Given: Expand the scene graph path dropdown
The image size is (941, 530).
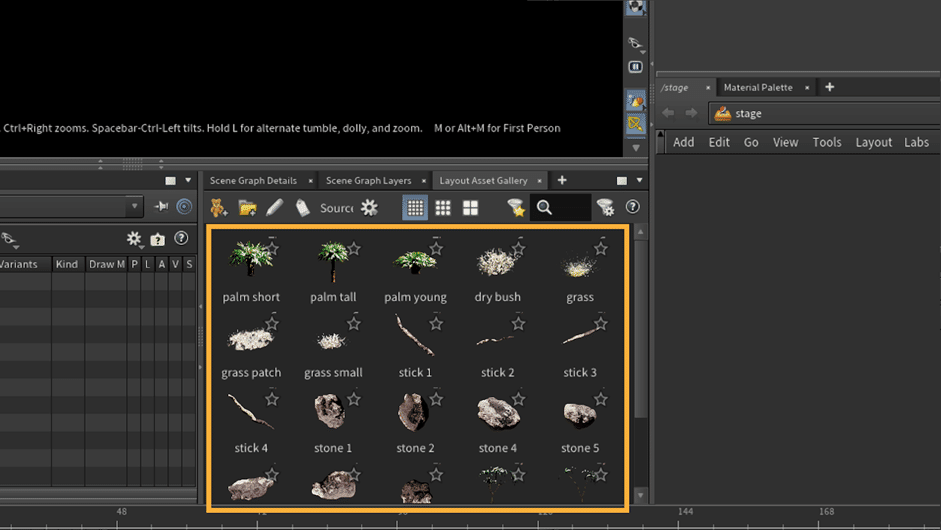Looking at the screenshot, I should pos(135,207).
